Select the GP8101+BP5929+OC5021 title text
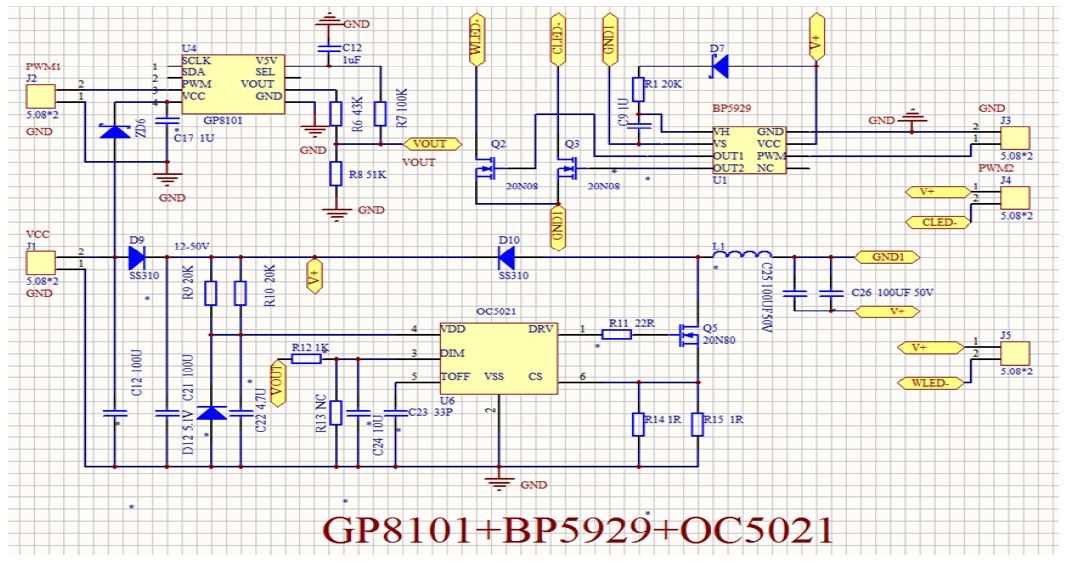 pos(578,530)
